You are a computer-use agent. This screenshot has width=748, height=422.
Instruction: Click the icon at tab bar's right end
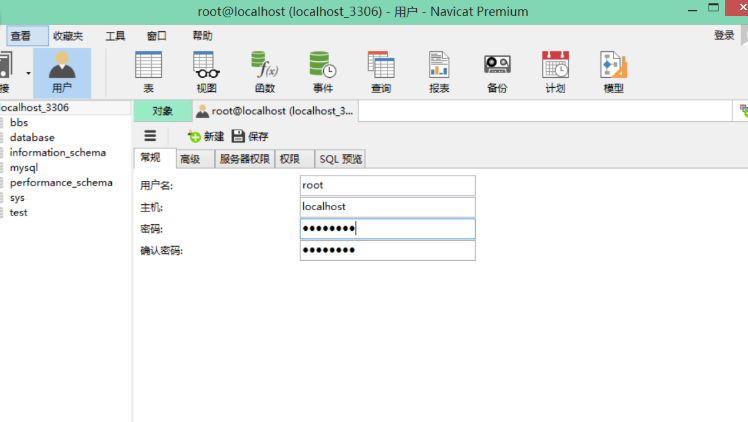743,111
